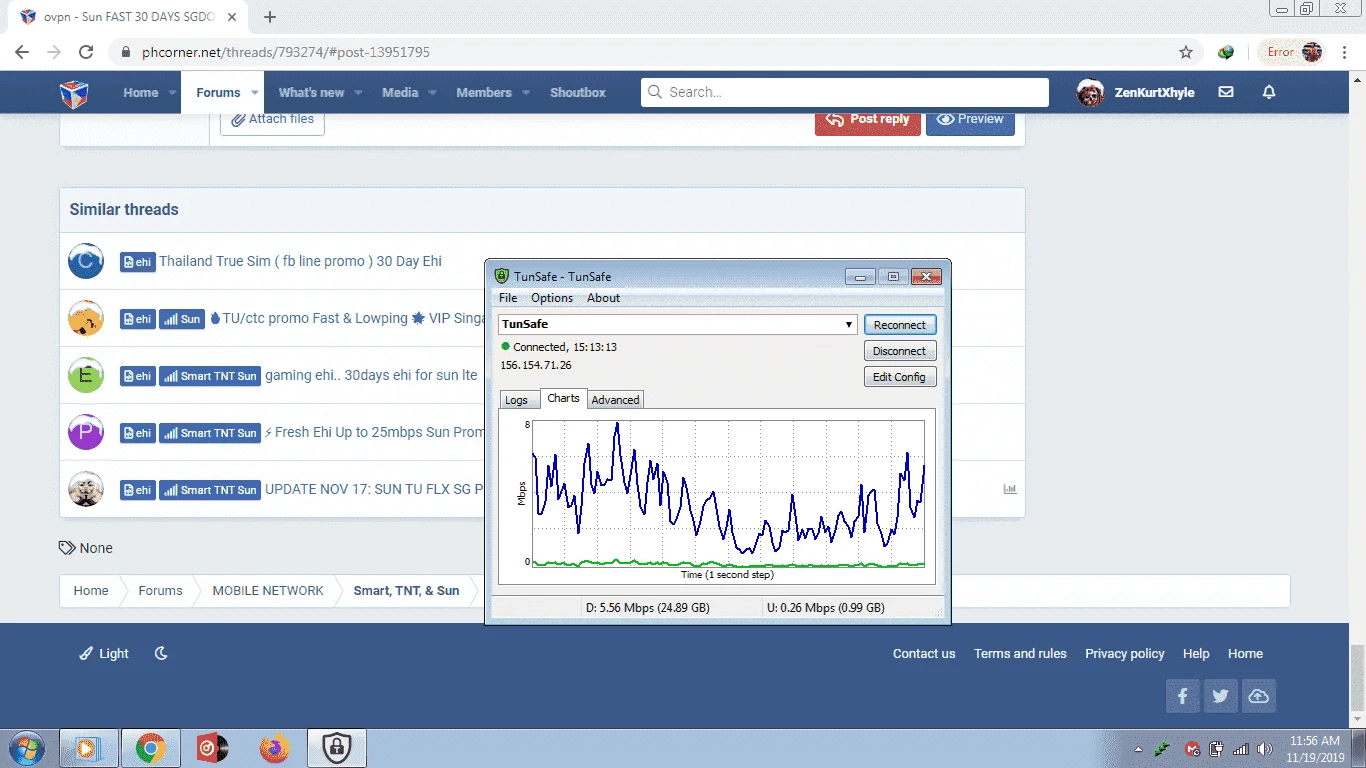Open Terms and rules footer link
1366x768 pixels.
1020,653
